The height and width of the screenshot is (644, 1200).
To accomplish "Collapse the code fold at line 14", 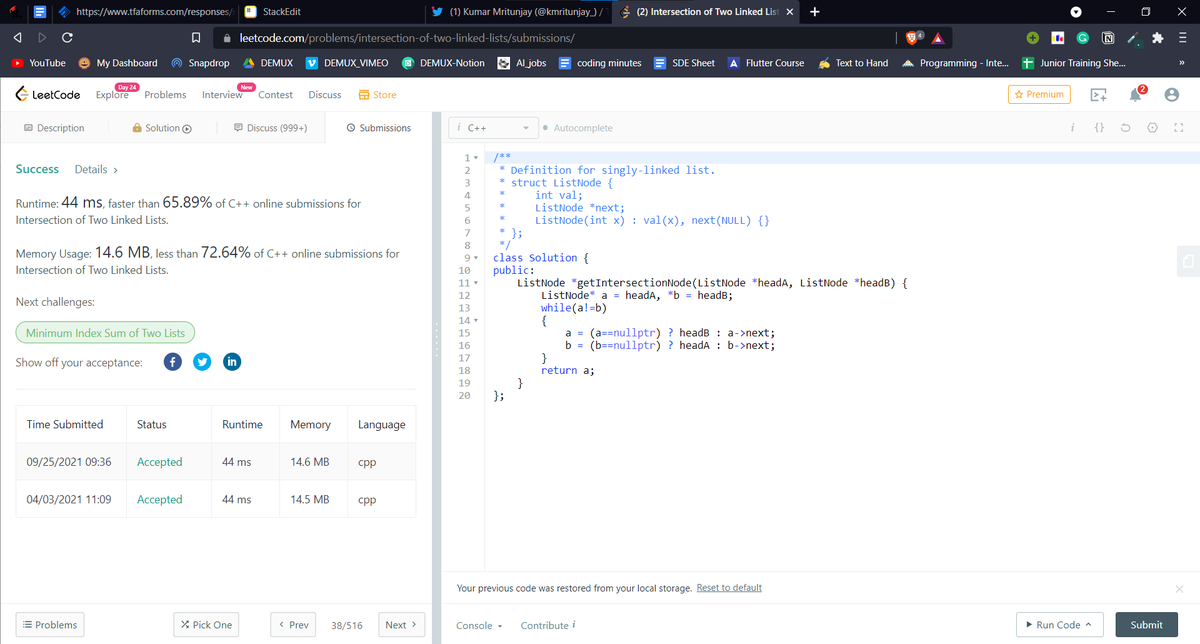I will coord(478,320).
